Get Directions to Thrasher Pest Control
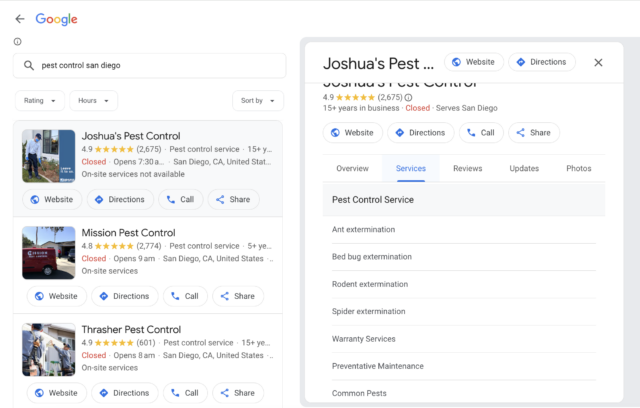The height and width of the screenshot is (408, 640). [x=123, y=393]
